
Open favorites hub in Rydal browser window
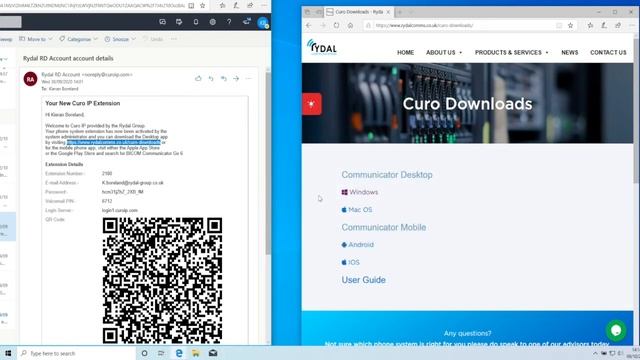click(590, 25)
